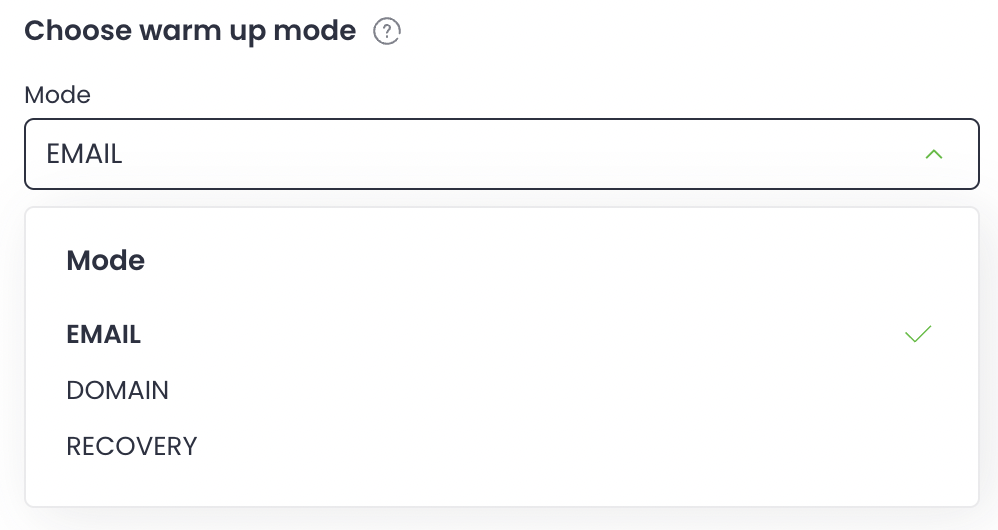
Task: Pick RECOVERY as the warm up mode
Action: (132, 446)
